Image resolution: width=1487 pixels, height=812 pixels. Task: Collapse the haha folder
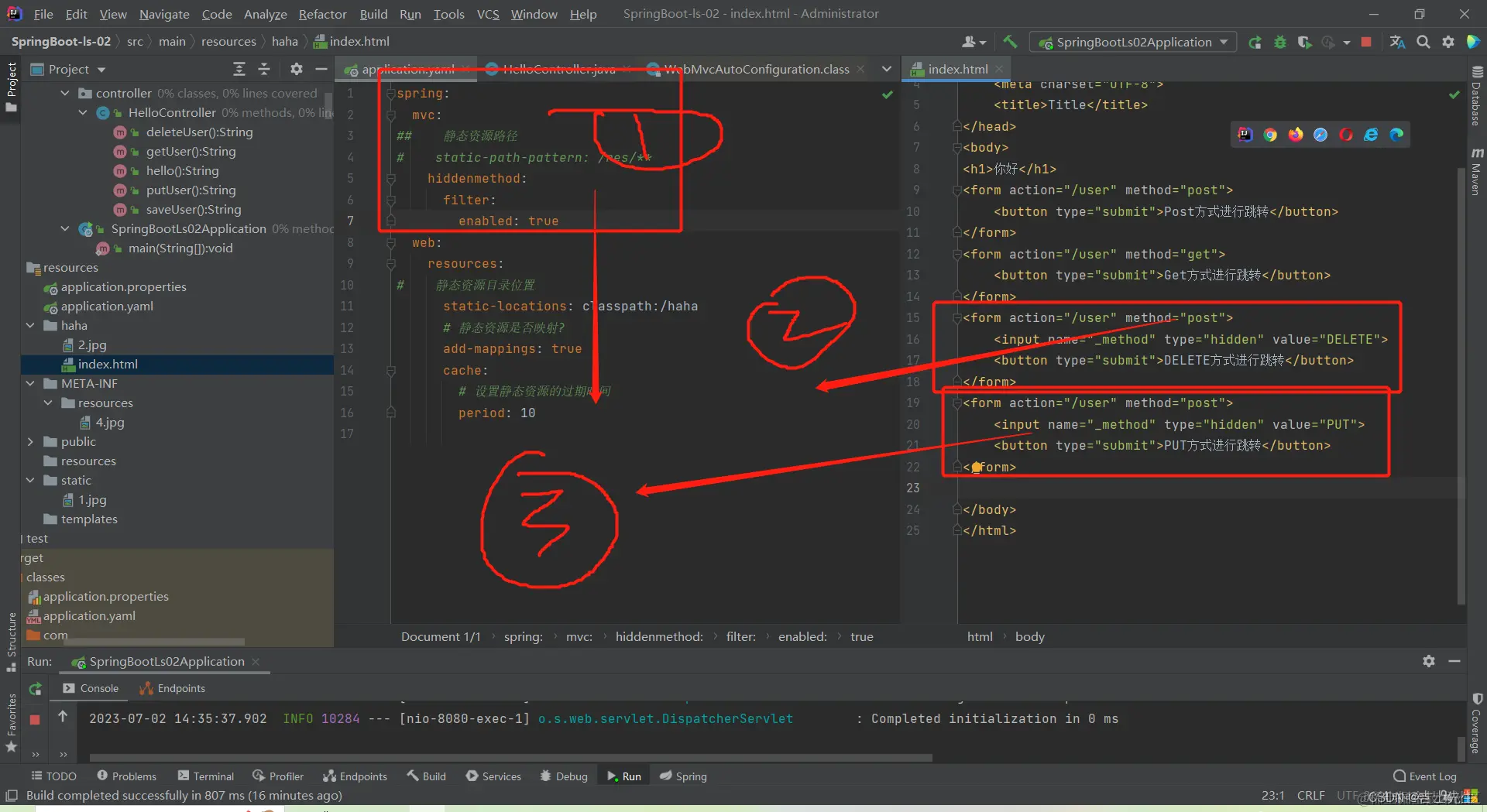[30, 326]
